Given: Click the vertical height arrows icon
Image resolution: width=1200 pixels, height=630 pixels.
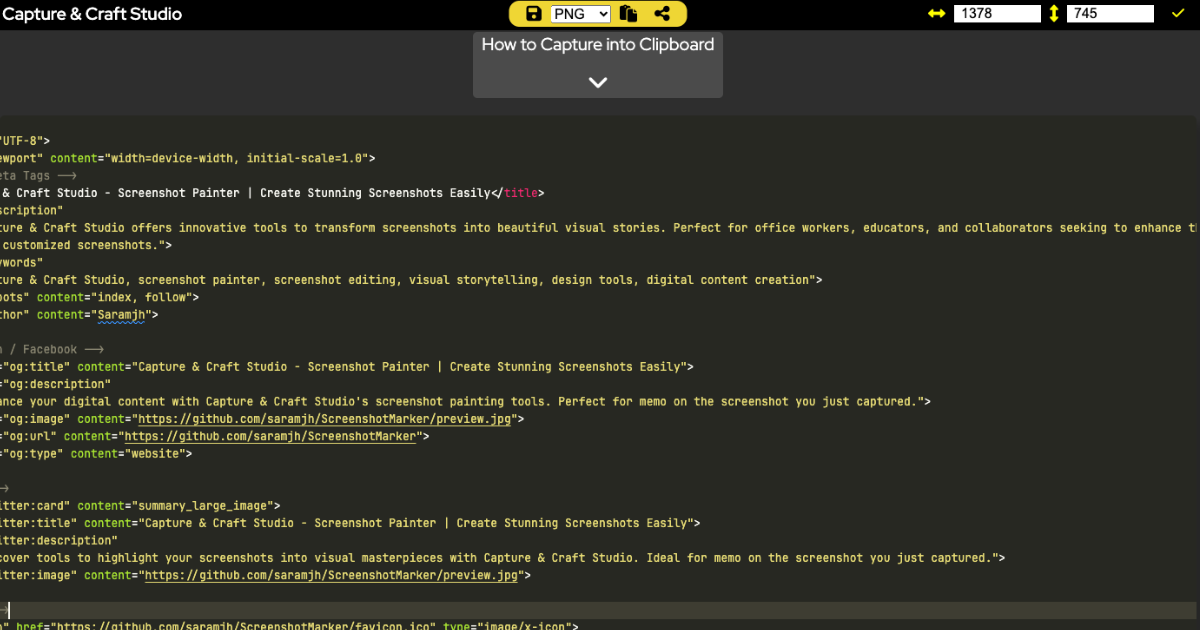Looking at the screenshot, I should pyautogui.click(x=1054, y=14).
